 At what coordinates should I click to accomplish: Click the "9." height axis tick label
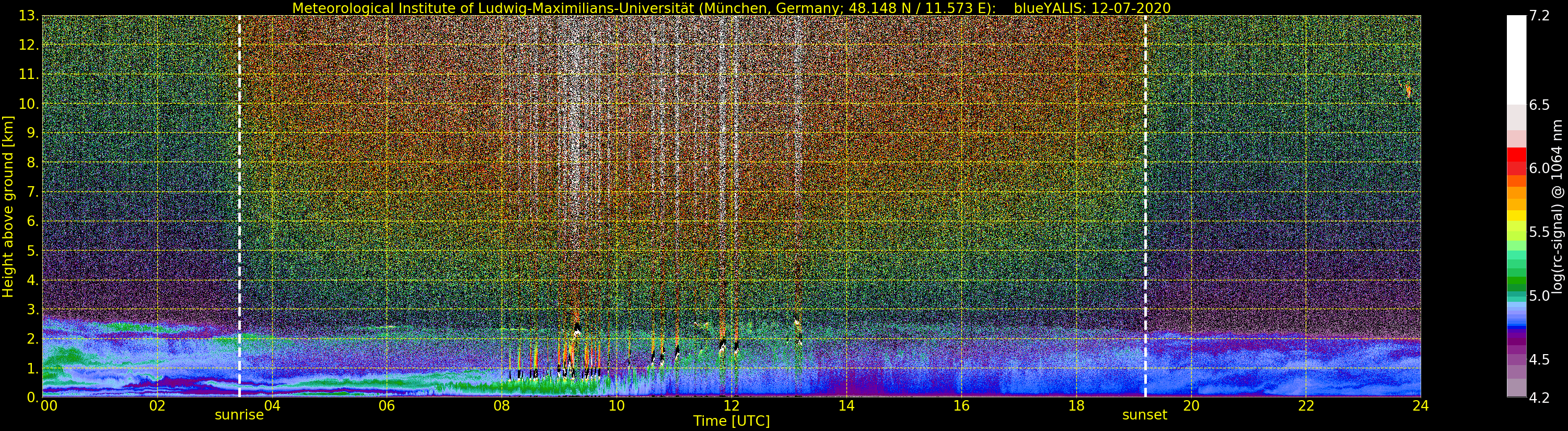32,133
